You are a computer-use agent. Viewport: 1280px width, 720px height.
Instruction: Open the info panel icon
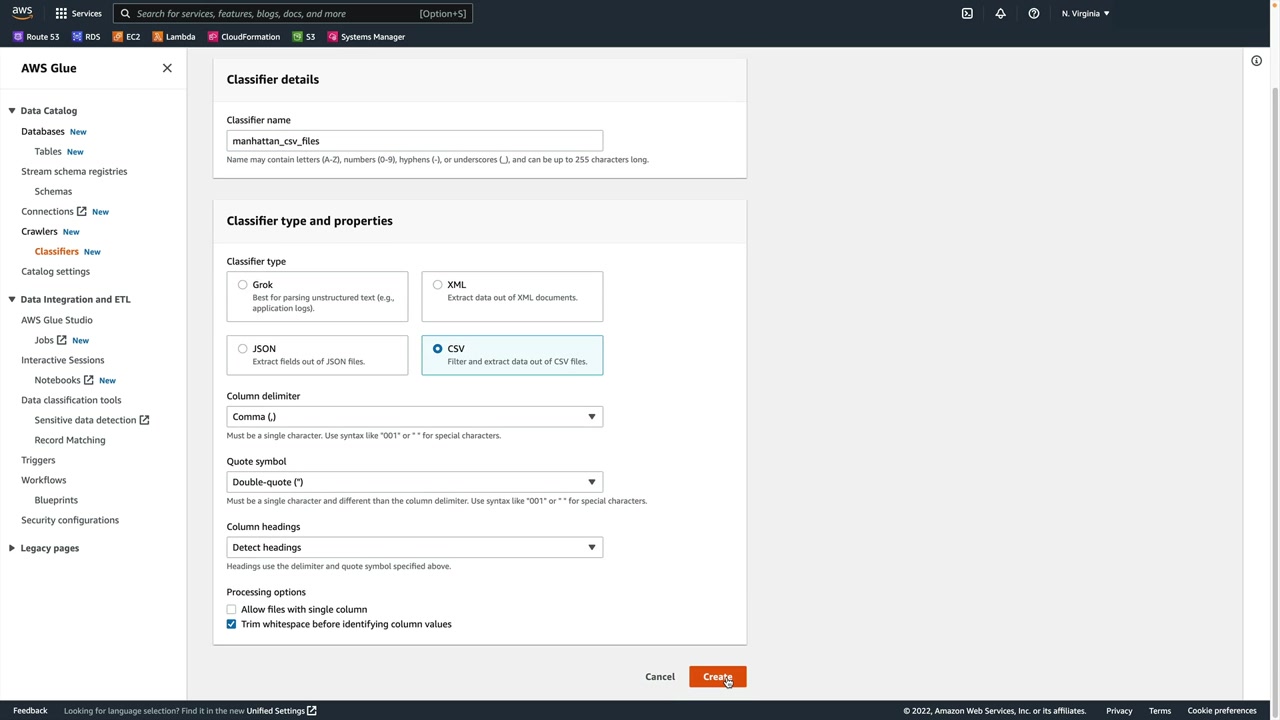(1256, 61)
